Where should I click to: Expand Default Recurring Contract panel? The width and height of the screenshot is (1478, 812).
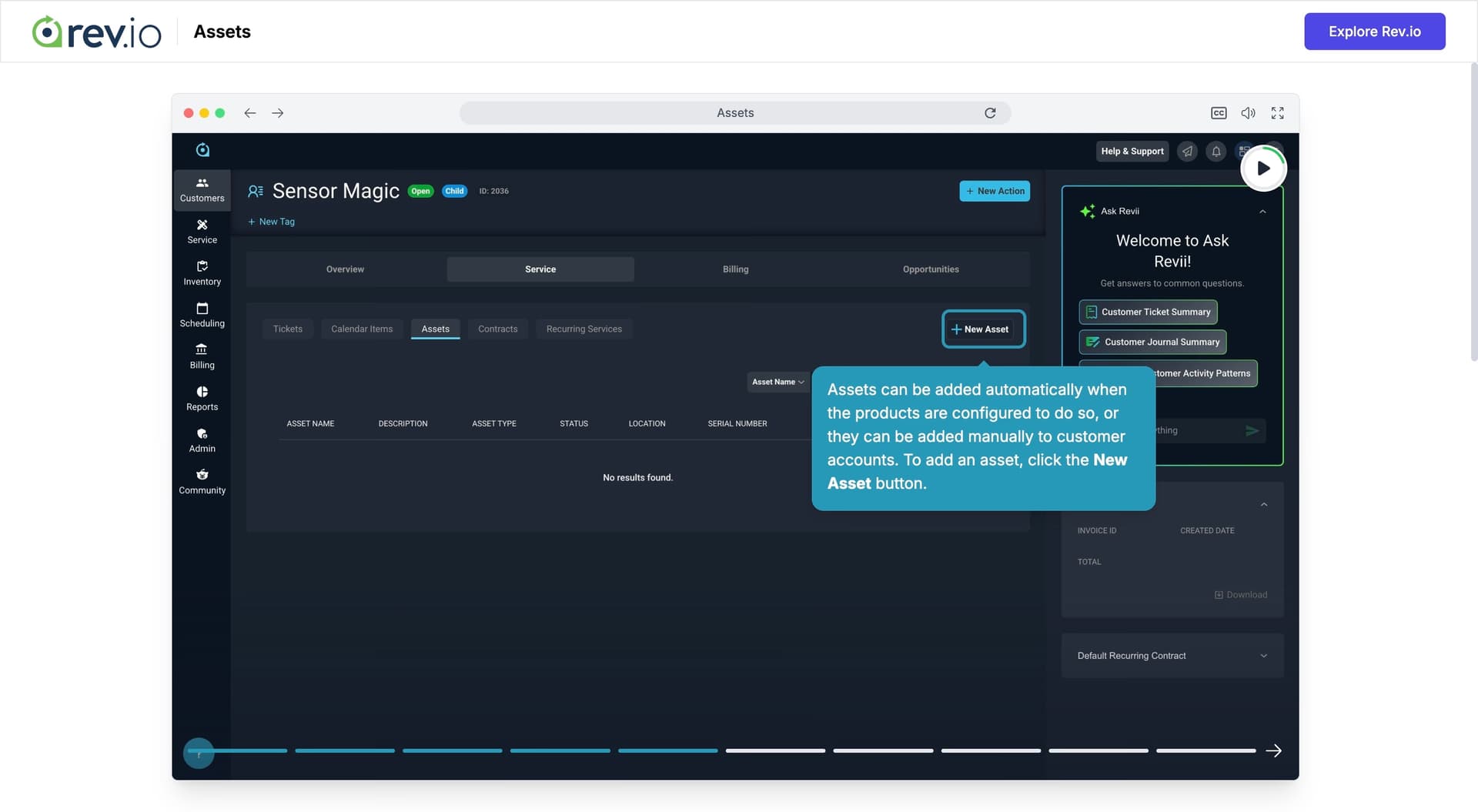click(1263, 655)
